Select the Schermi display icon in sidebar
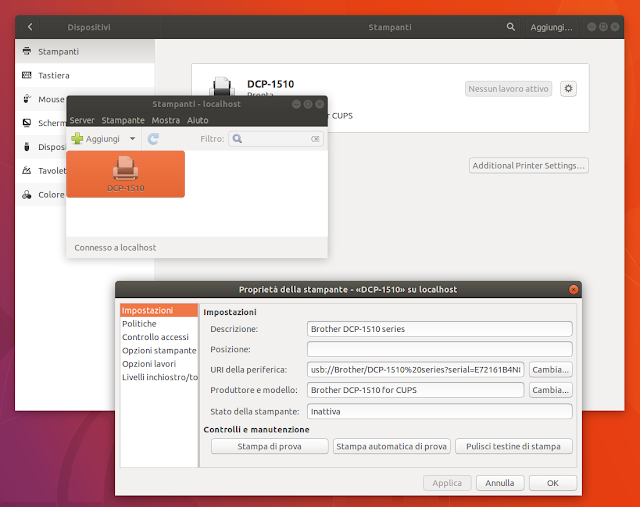Screen dimensions: 640x507 27,122
